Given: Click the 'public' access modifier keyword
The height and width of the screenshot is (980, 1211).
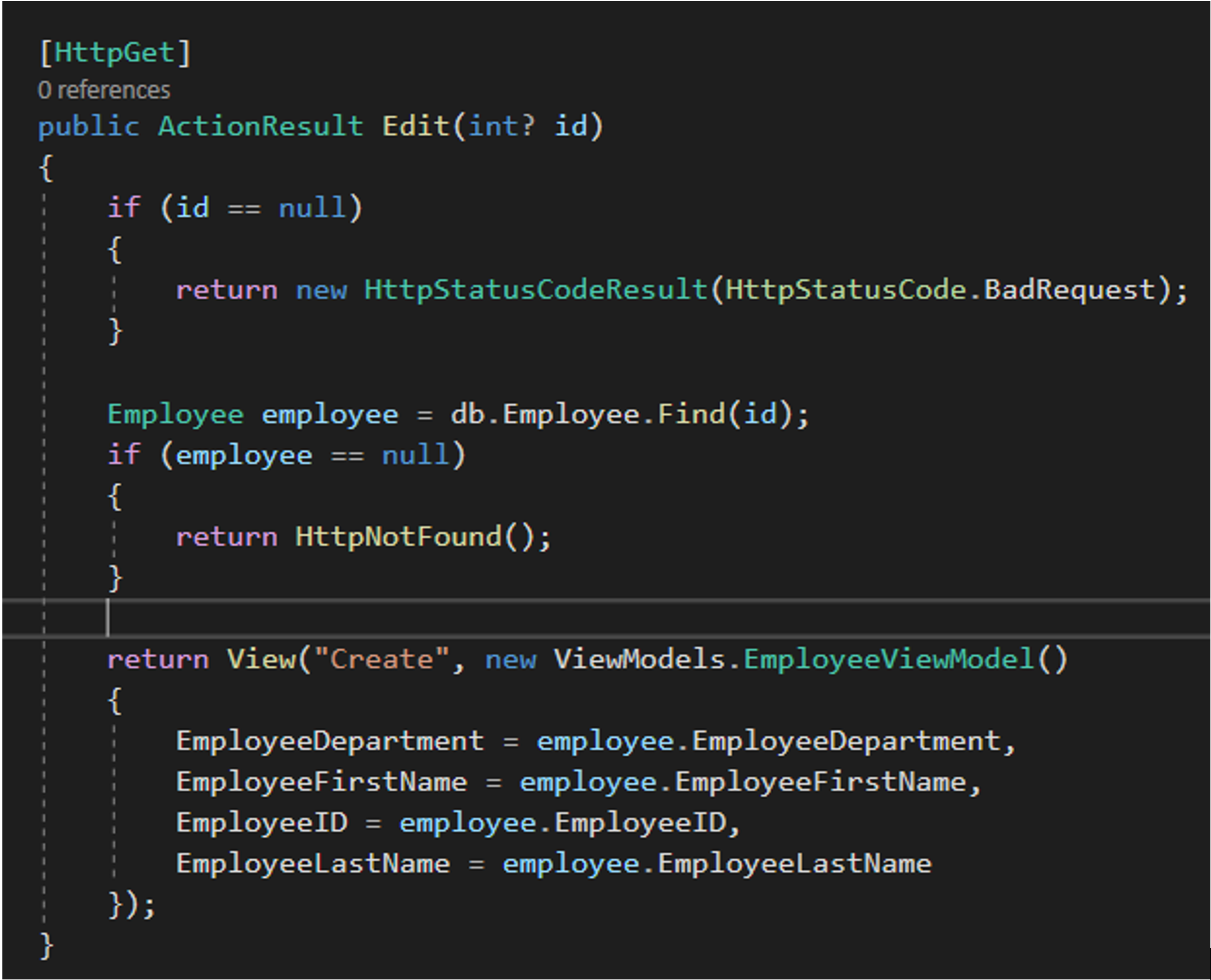Looking at the screenshot, I should [x=89, y=126].
